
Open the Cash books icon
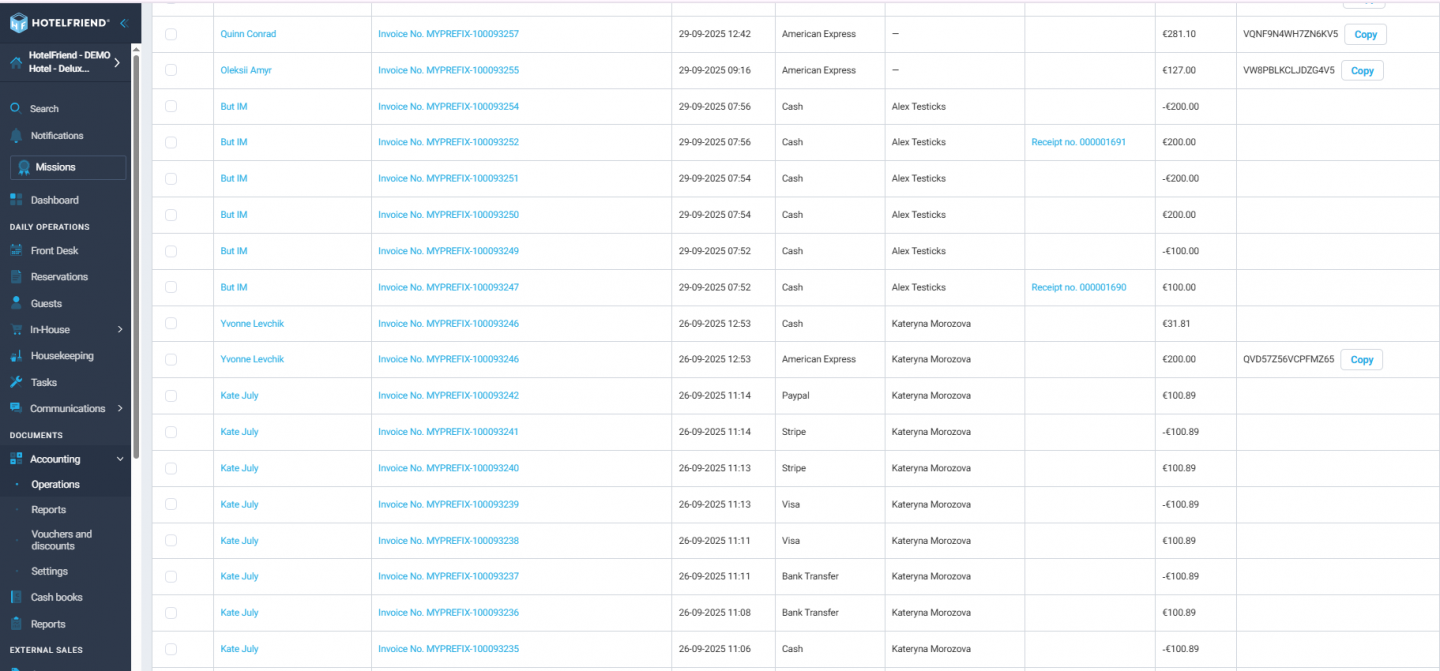(17, 596)
